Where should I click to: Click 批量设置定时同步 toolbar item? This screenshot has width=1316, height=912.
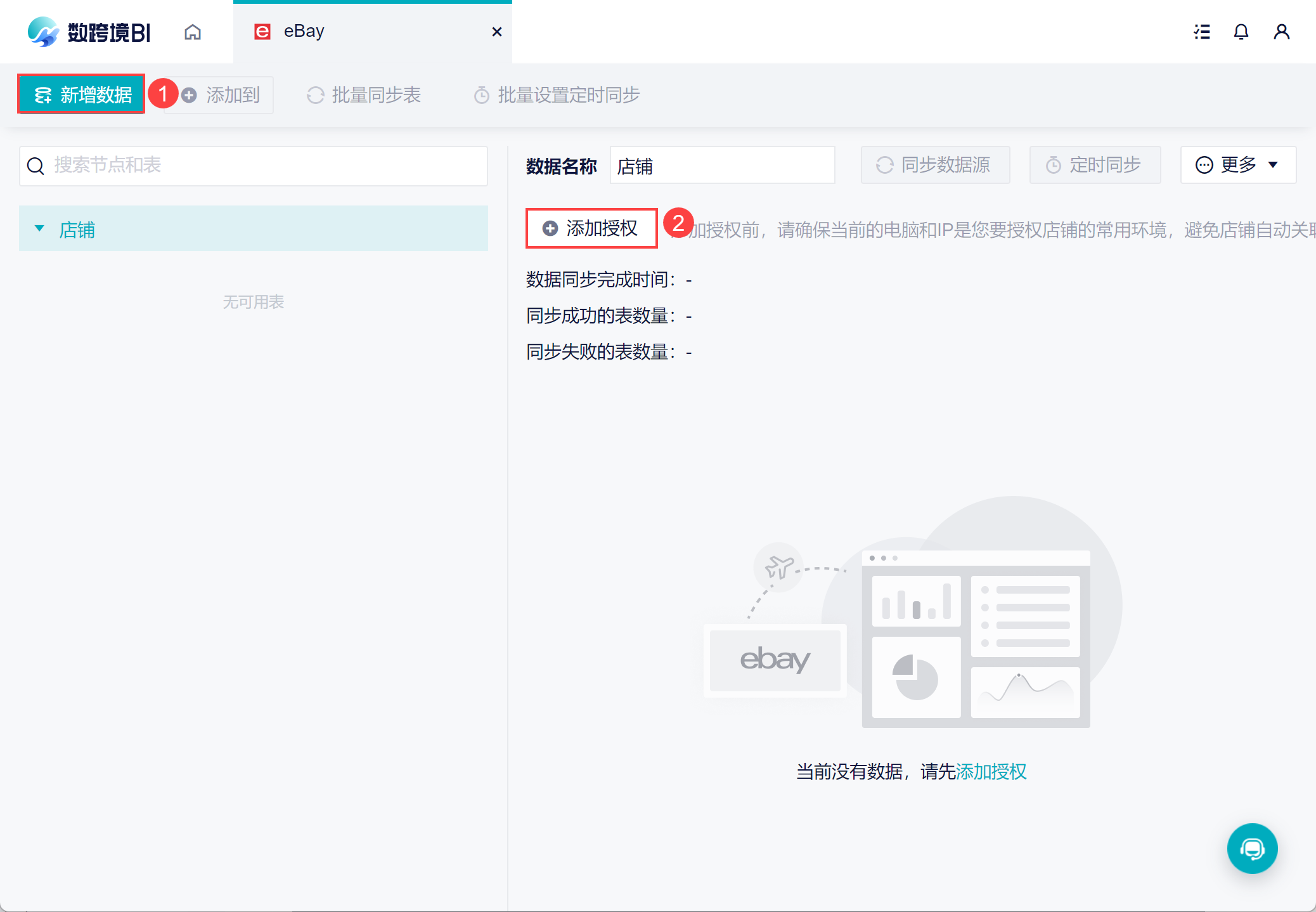tap(557, 95)
